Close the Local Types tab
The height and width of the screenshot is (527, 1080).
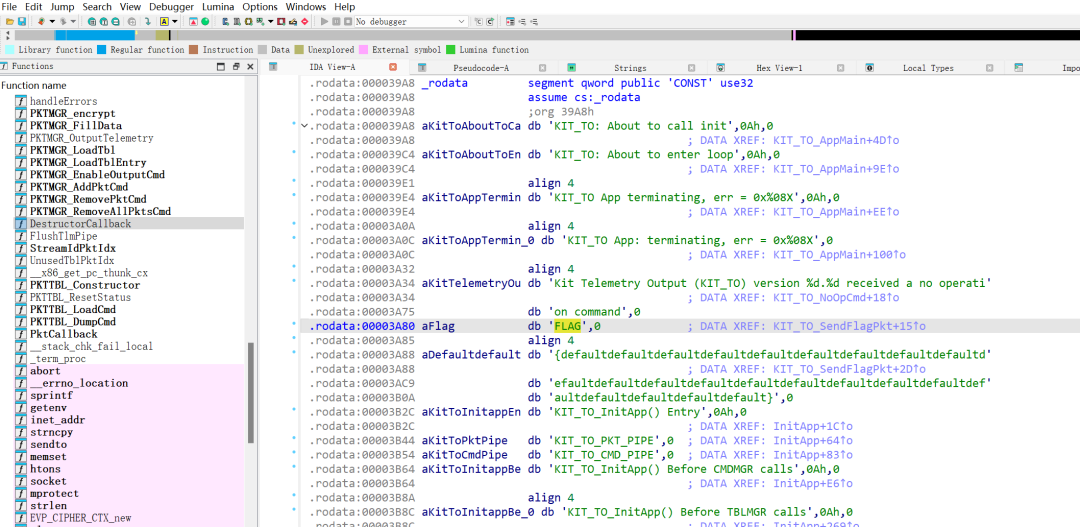click(990, 68)
